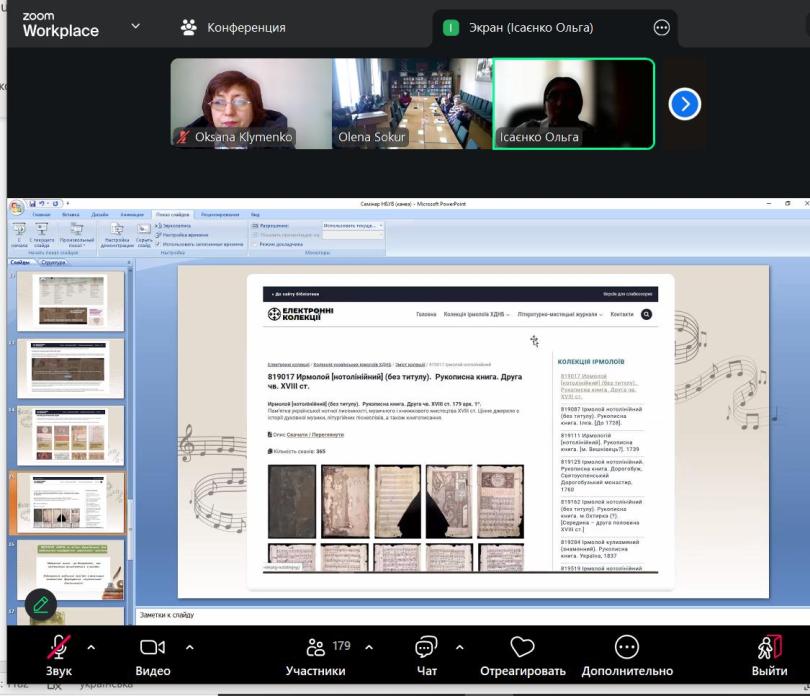Expand audio options arrow next to Звук
This screenshot has height=696, width=810.
[92, 647]
